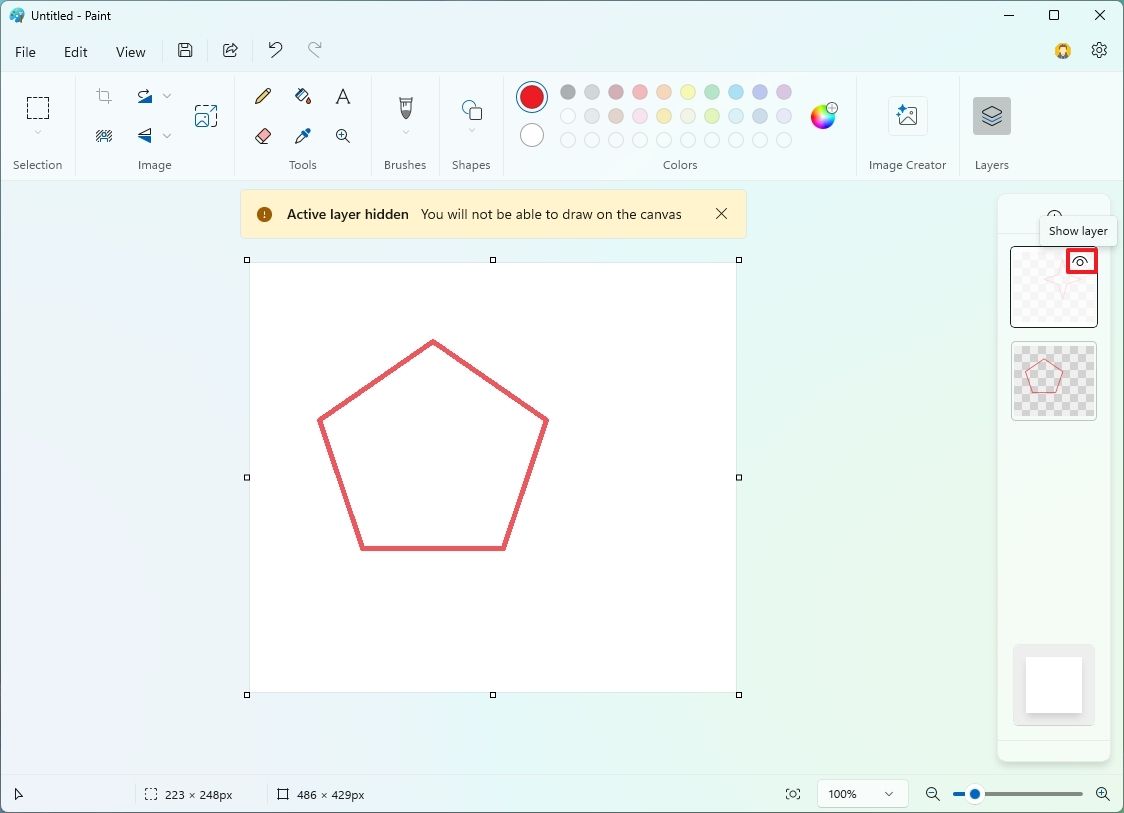Show the hidden active layer via its eye toggle

tap(1081, 261)
